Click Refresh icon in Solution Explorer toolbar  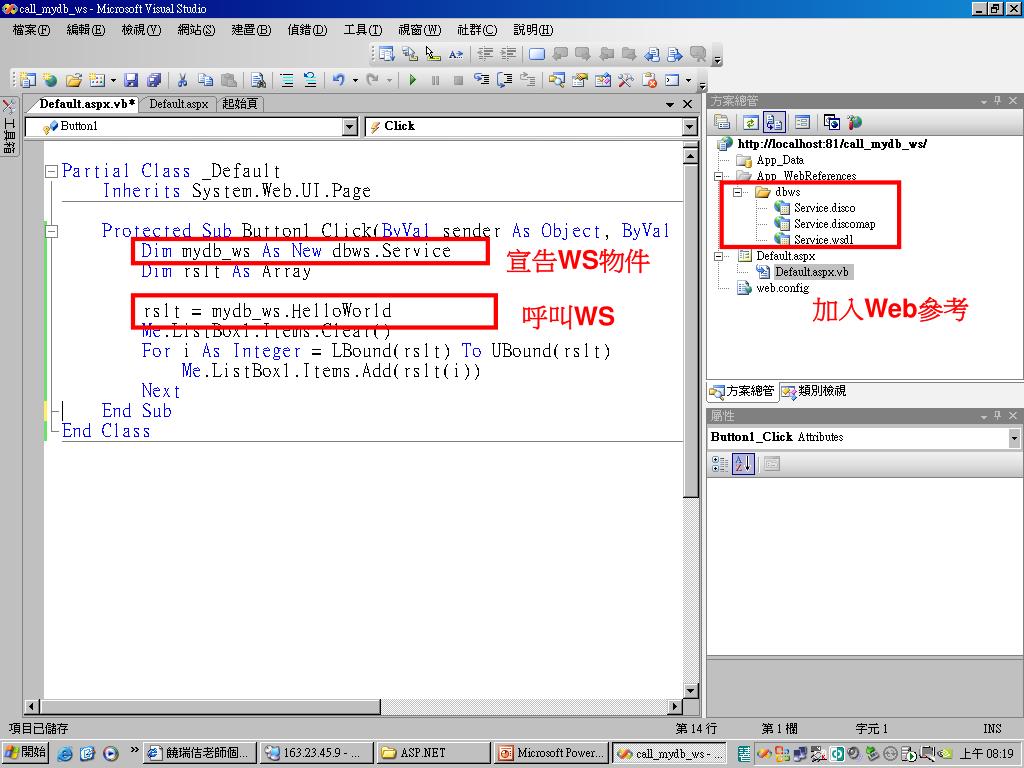pos(750,122)
